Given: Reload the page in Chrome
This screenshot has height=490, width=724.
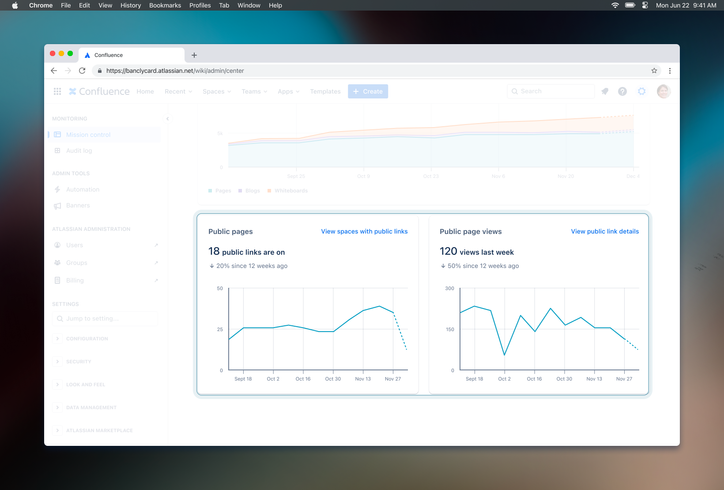Looking at the screenshot, I should [x=82, y=71].
